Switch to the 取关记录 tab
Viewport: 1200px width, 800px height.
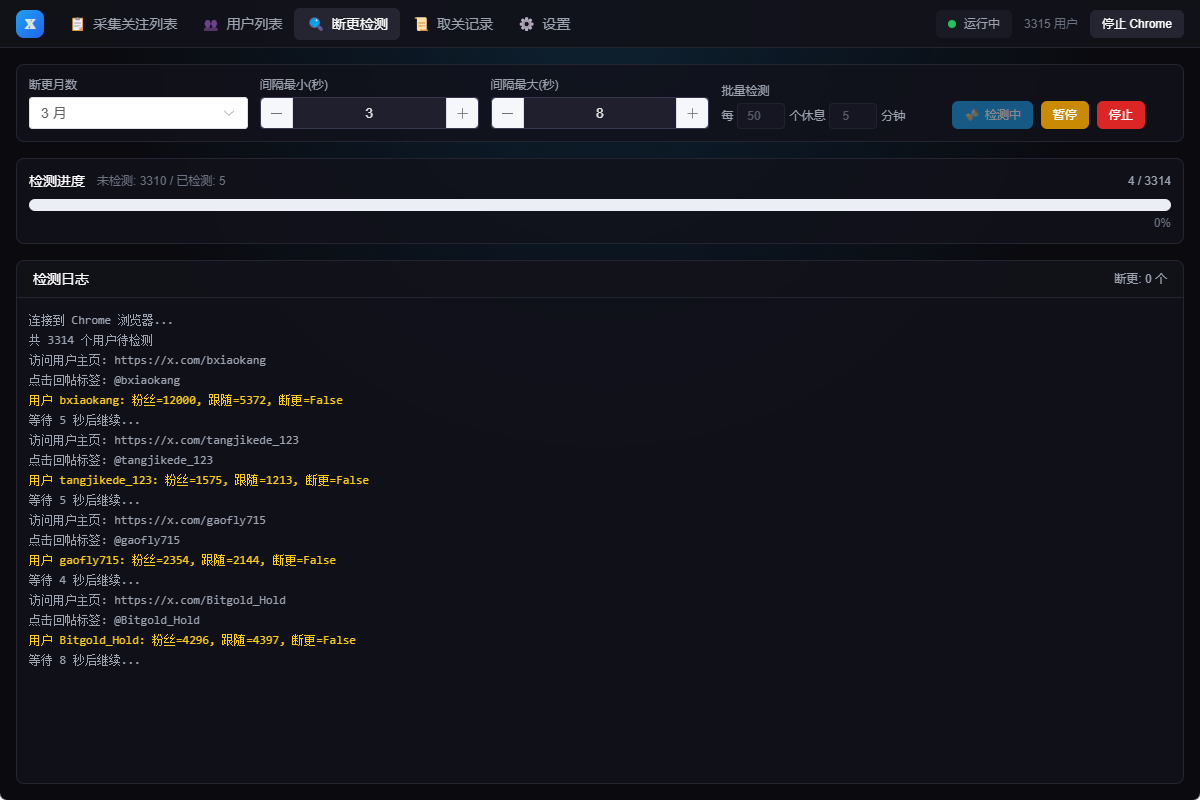465,24
